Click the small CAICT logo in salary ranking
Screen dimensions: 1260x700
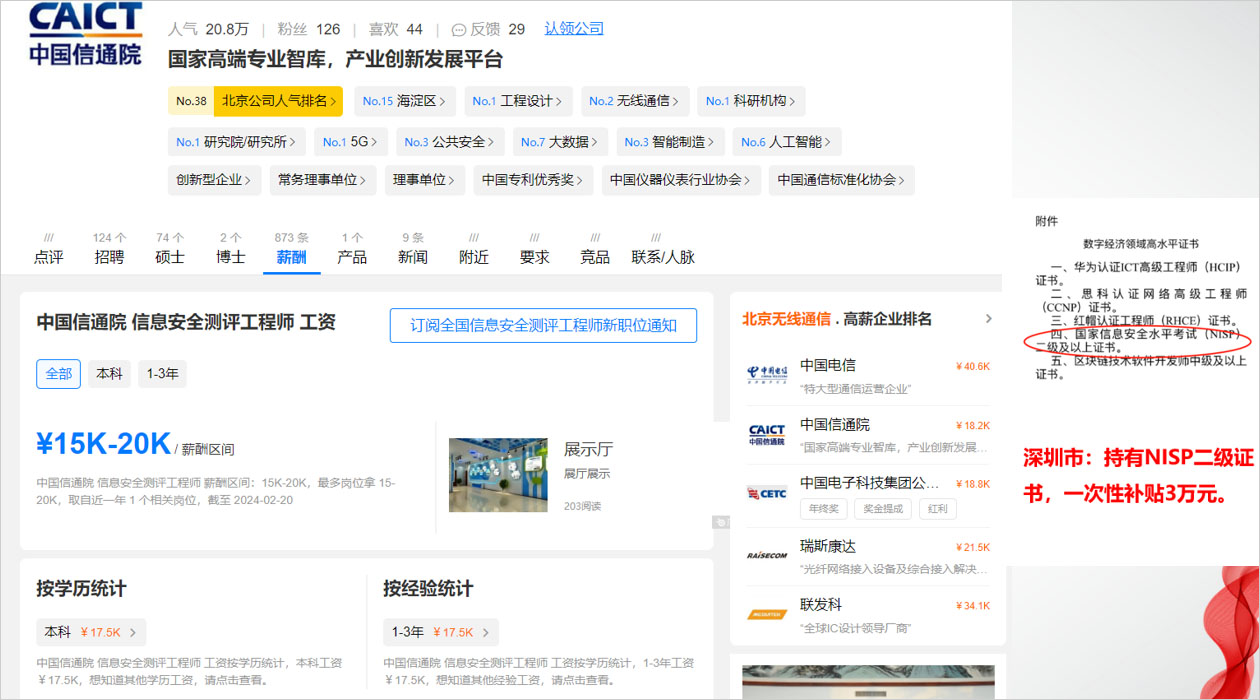(767, 434)
